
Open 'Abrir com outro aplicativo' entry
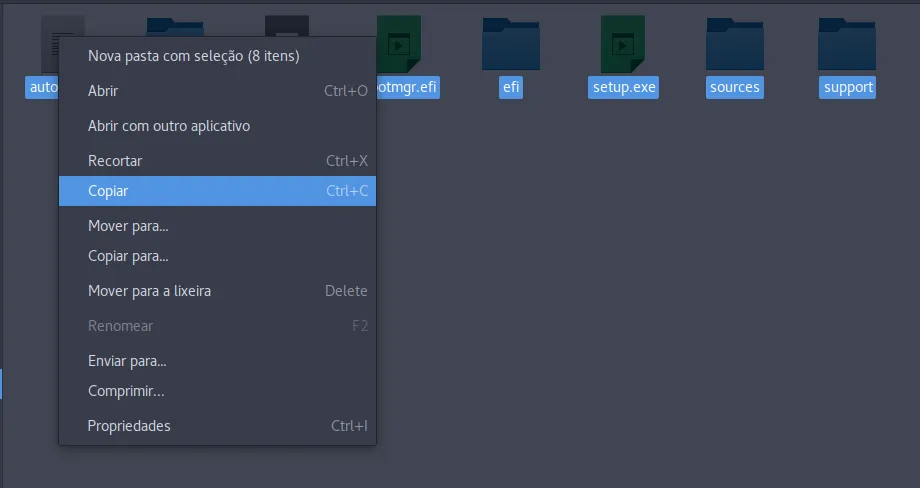tap(217, 126)
